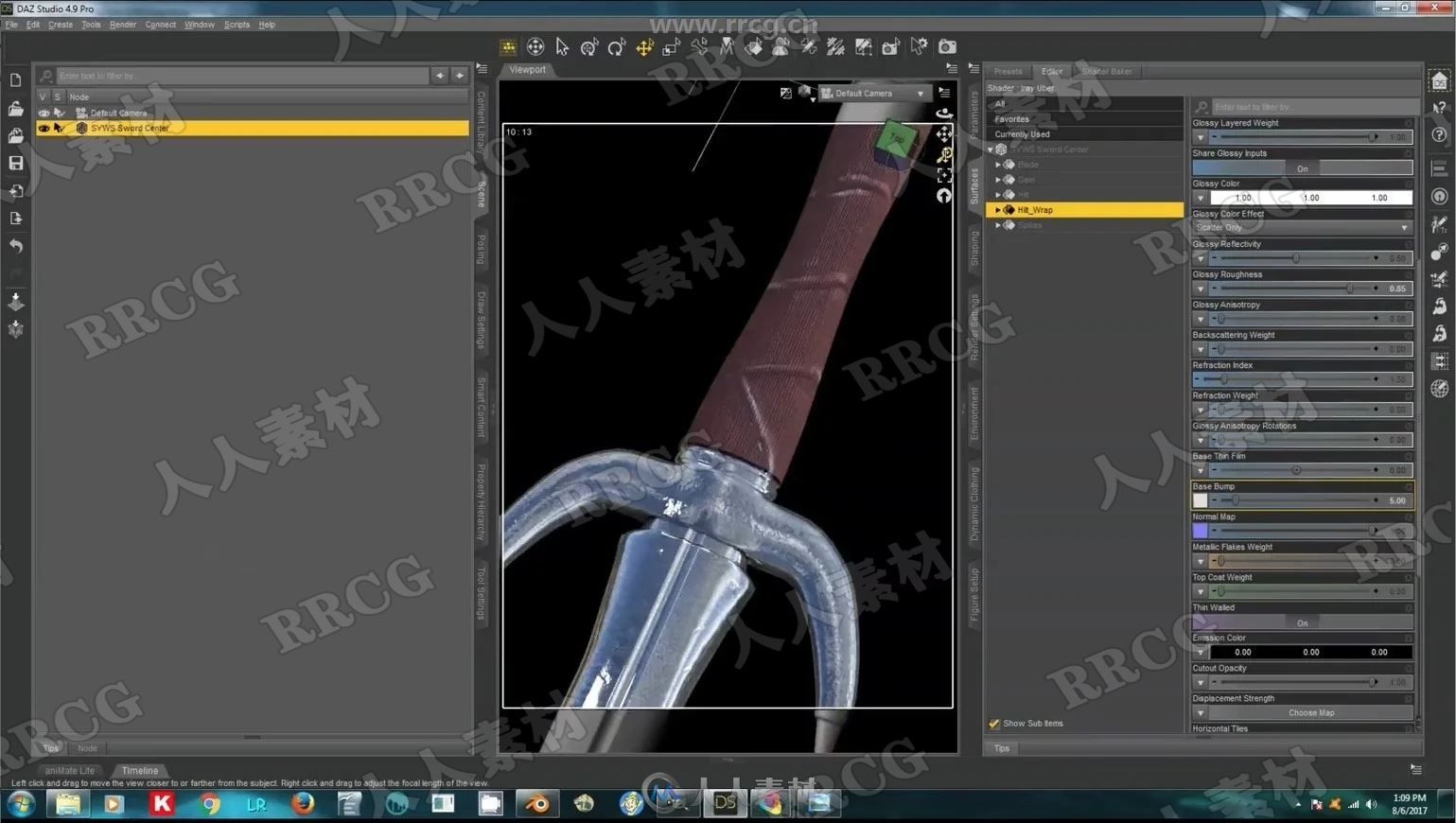Activate the What's This help cursor

1439,108
